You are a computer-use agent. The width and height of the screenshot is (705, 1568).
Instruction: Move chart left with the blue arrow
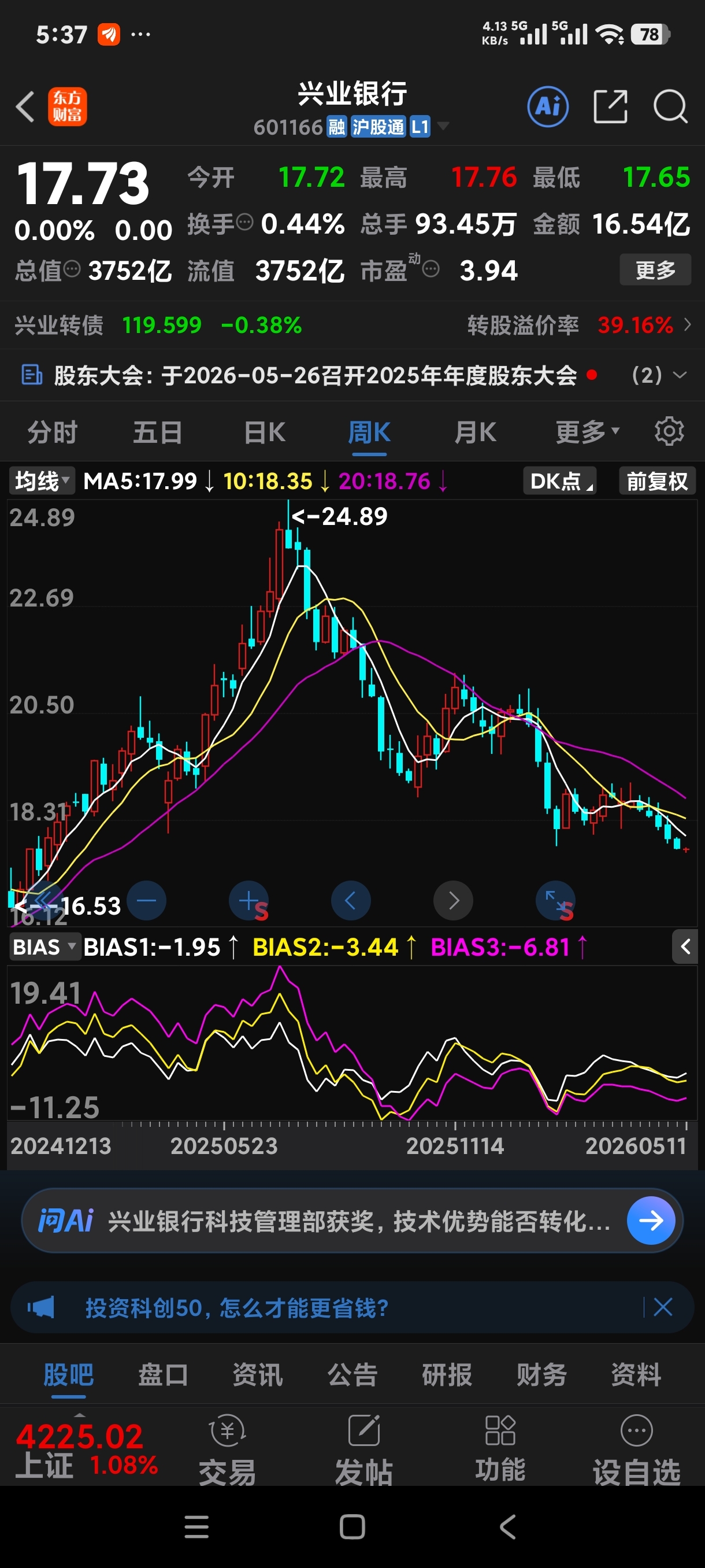point(351,900)
